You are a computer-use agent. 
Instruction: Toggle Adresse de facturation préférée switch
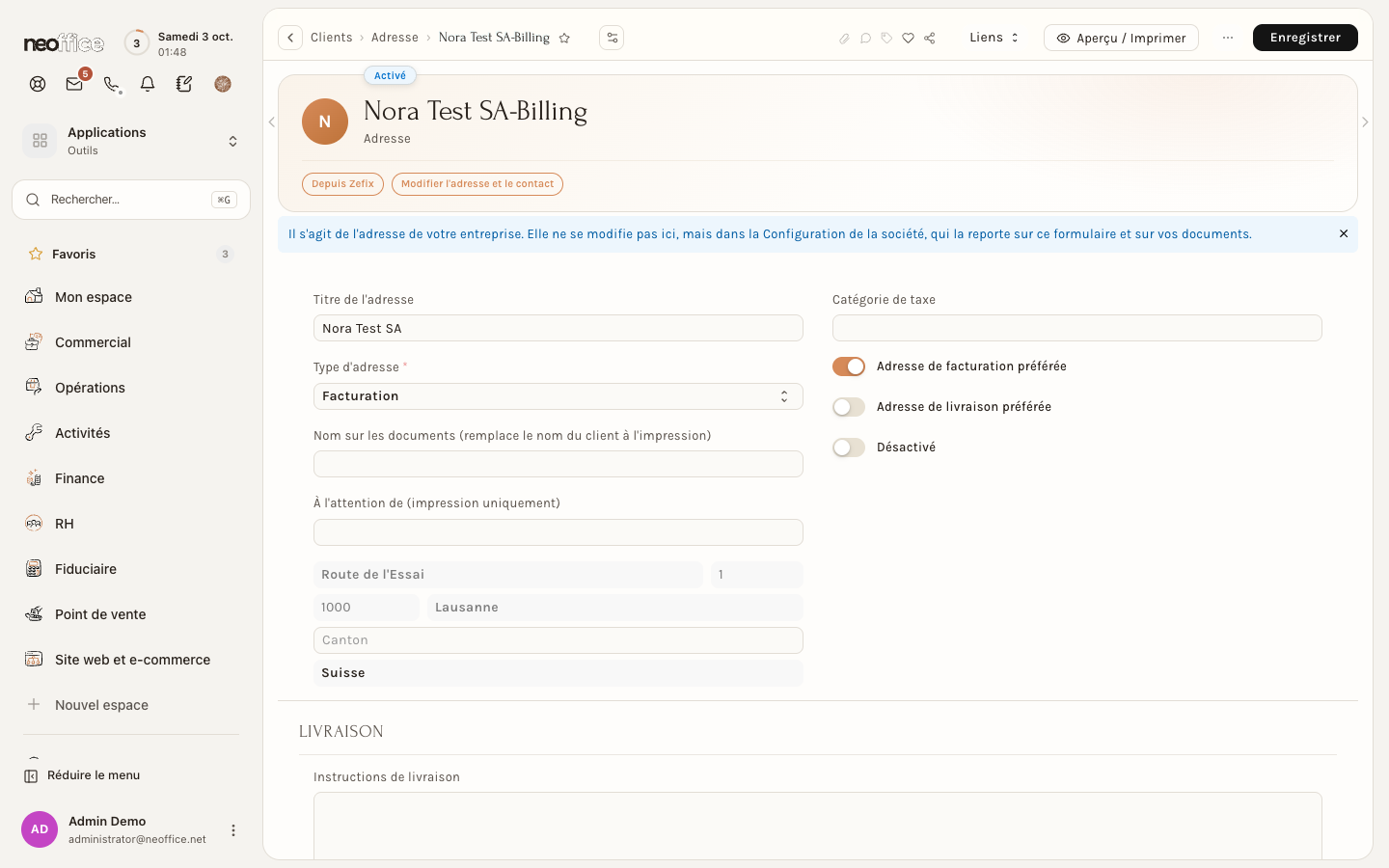[849, 366]
